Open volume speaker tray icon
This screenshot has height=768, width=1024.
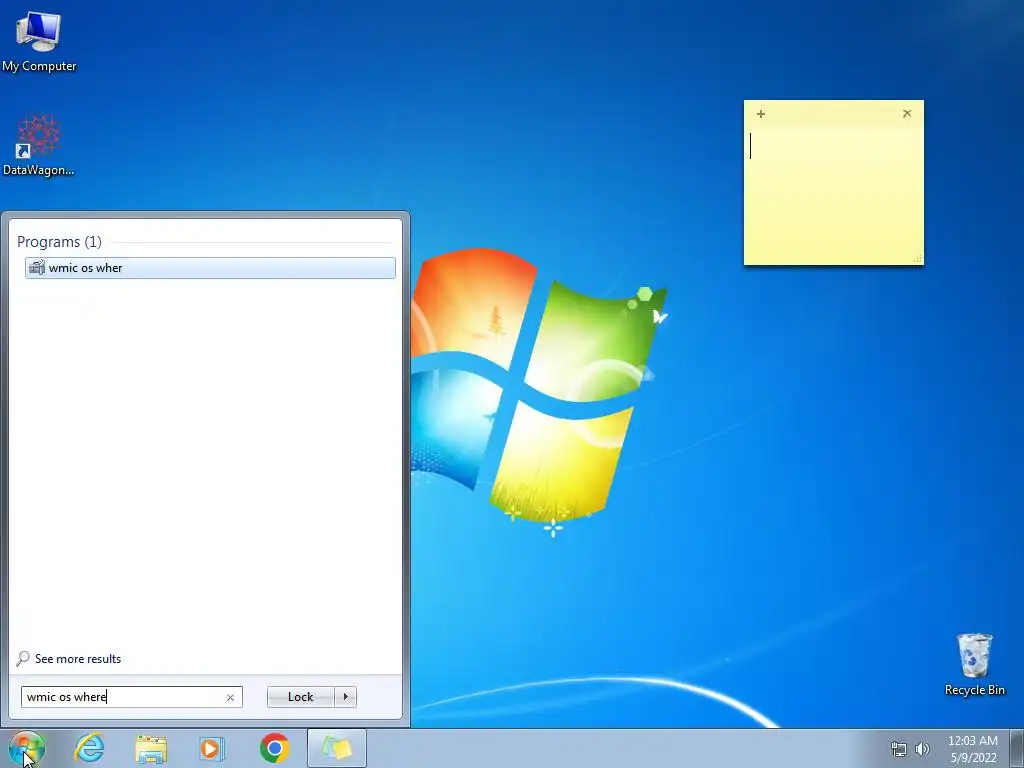click(x=922, y=749)
